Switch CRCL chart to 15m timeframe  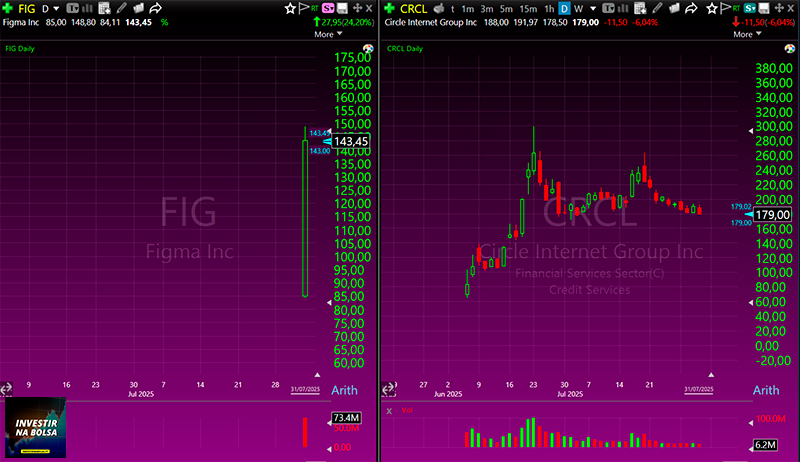528,9
